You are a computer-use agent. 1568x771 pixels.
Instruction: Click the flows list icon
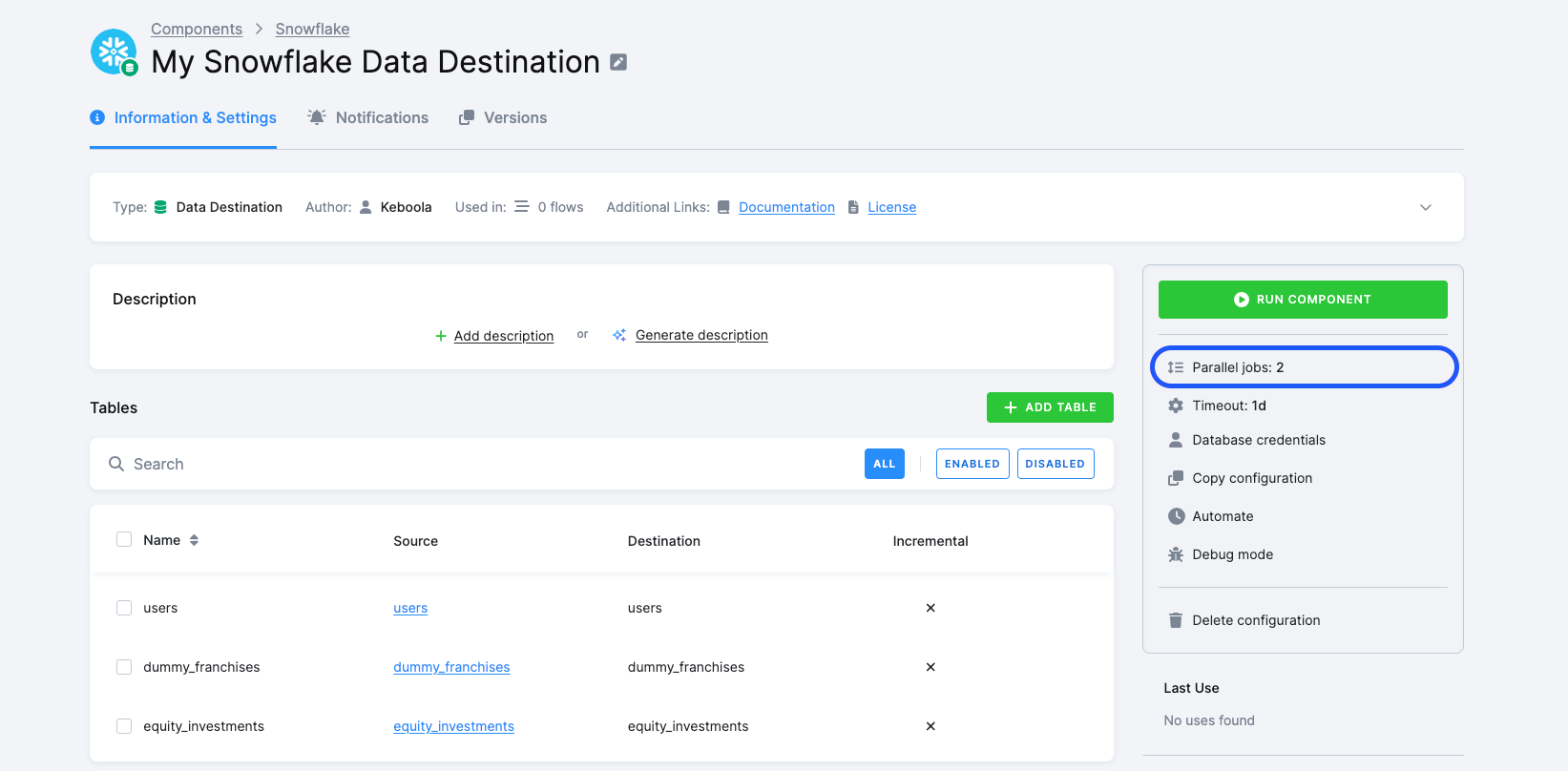[x=522, y=206]
